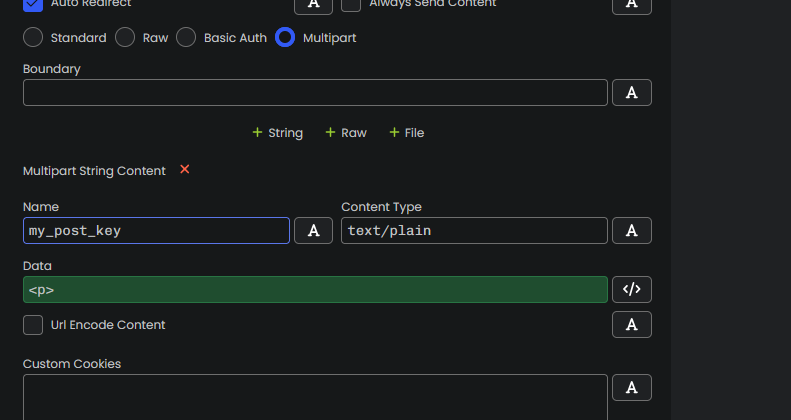This screenshot has width=791, height=420.
Task: Click the A mode button beside Boundary field
Action: point(632,92)
